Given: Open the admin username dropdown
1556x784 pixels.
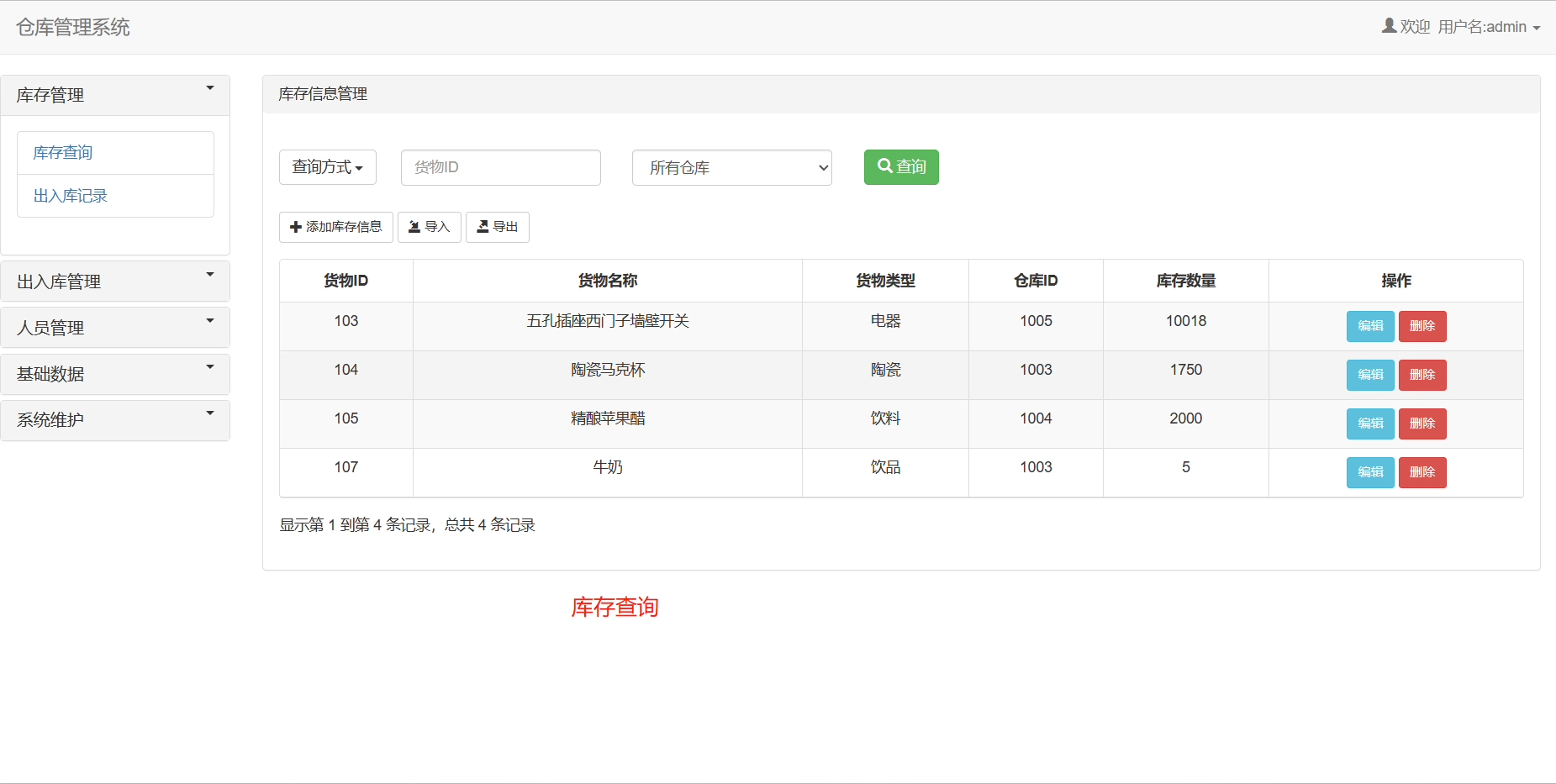Looking at the screenshot, I should [x=1489, y=27].
